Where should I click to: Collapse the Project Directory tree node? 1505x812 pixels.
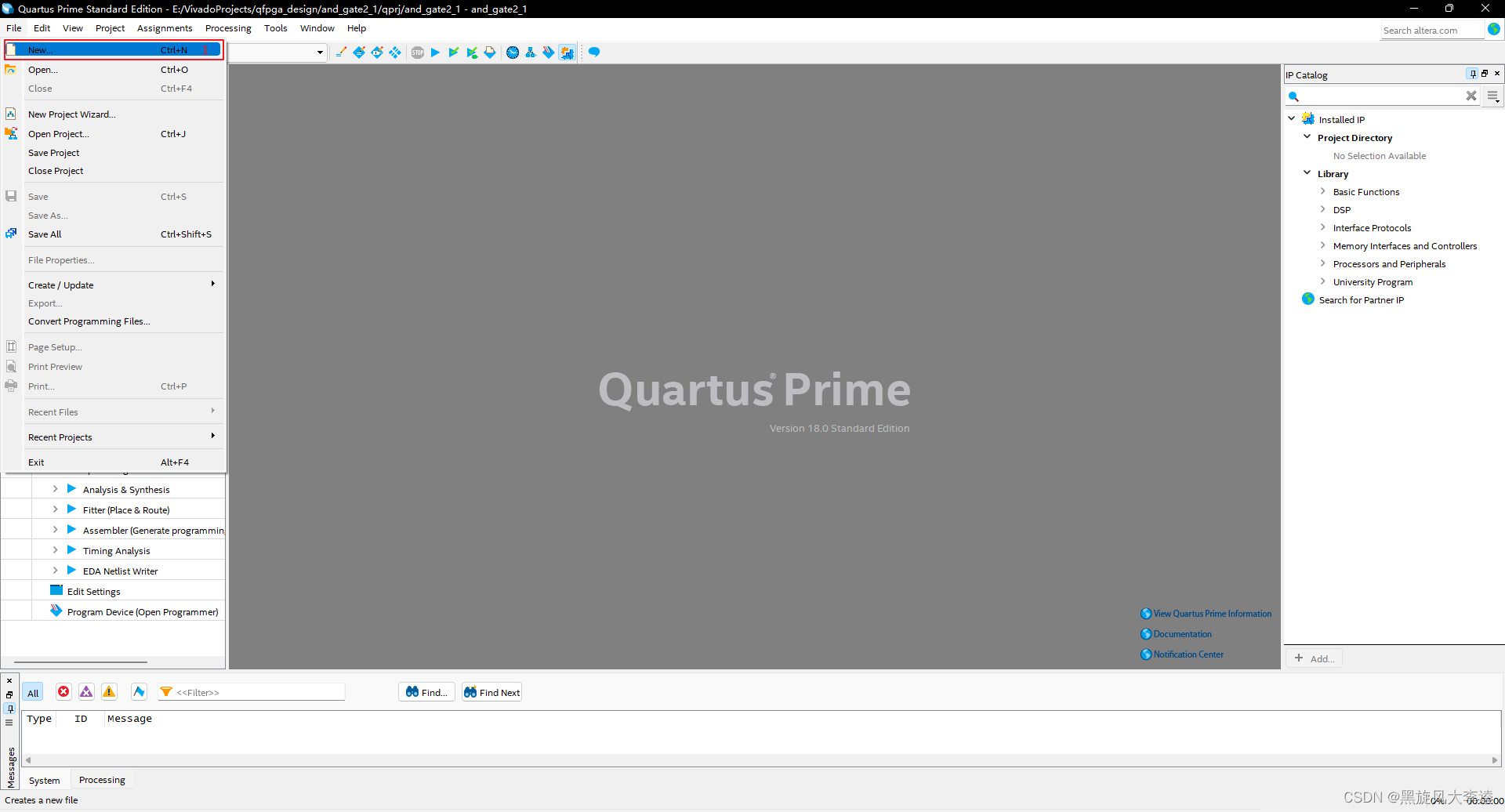[x=1307, y=136]
